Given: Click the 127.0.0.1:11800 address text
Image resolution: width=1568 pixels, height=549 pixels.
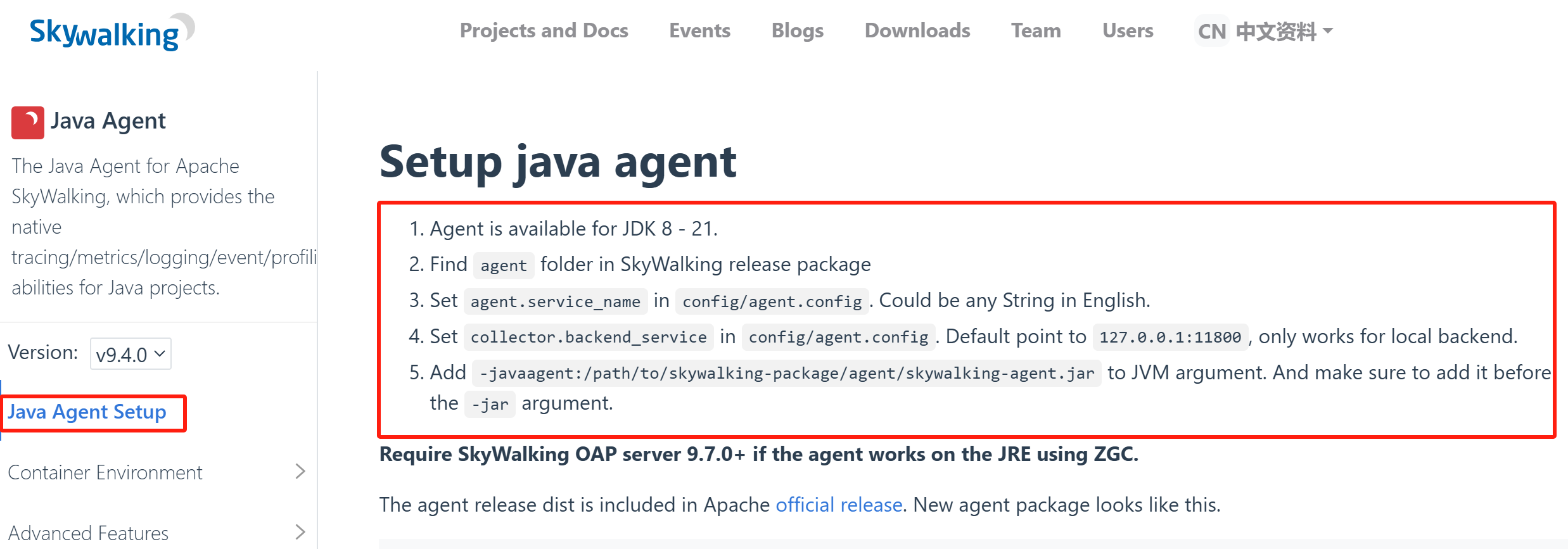Looking at the screenshot, I should pos(1170,337).
